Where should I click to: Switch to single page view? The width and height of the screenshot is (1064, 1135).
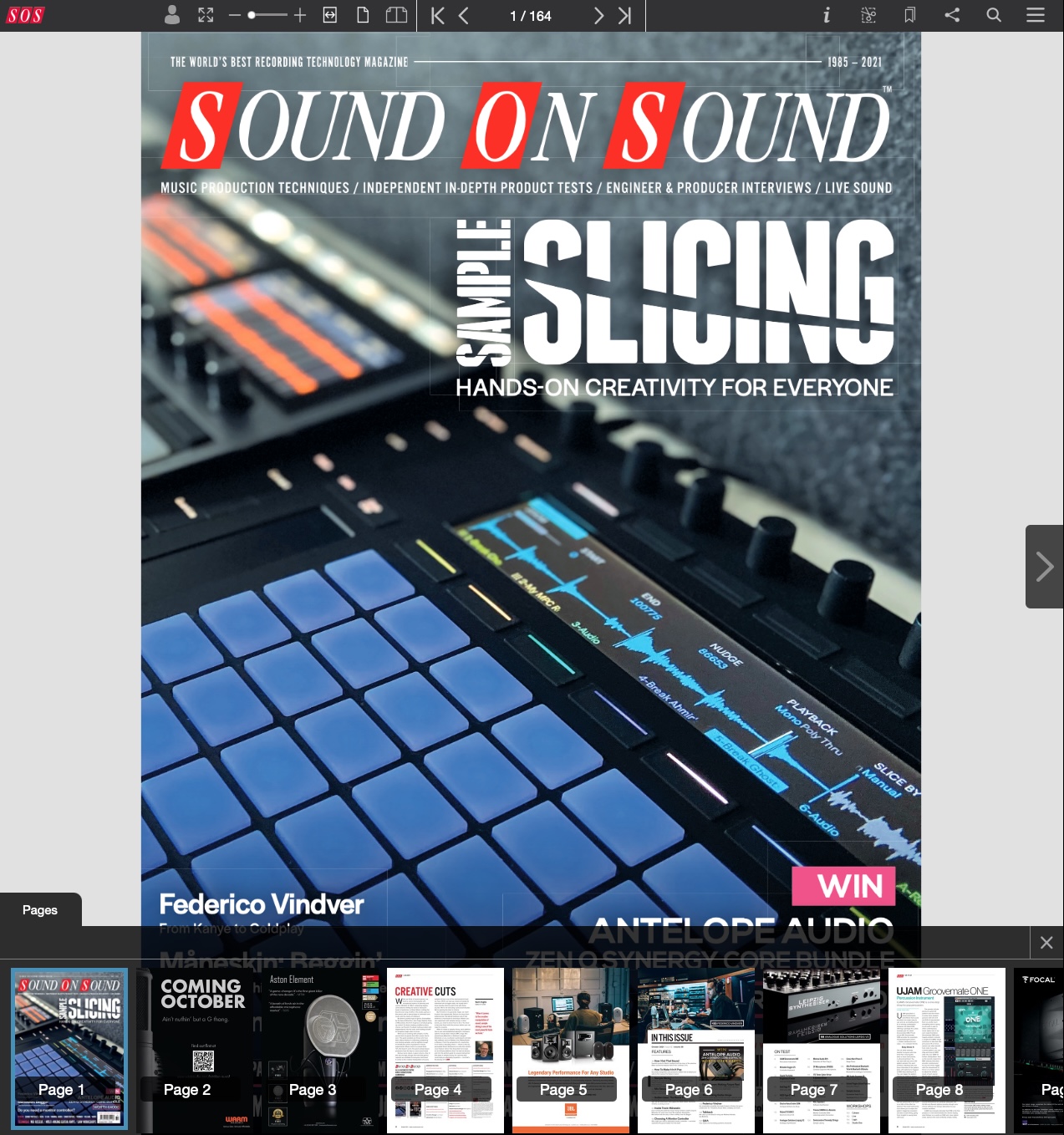[x=363, y=15]
